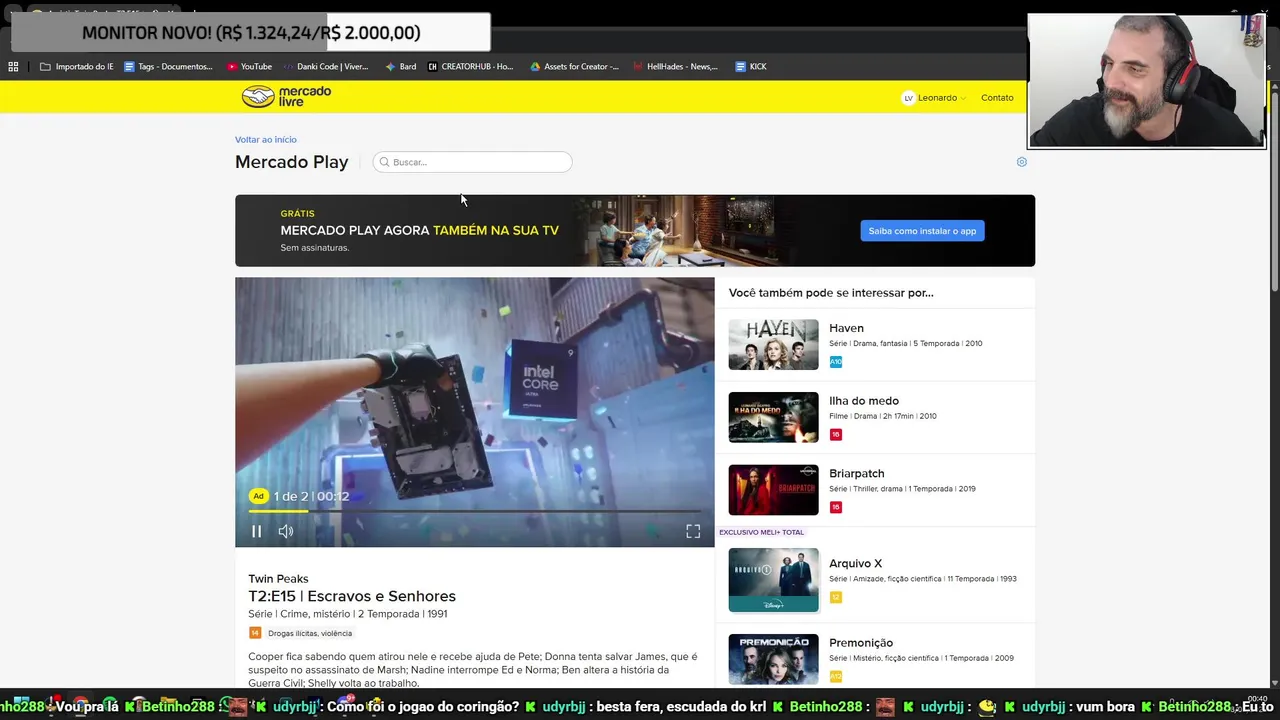Click the MONITOR NOVO donation goal bar
The width and height of the screenshot is (1280, 720).
[x=251, y=33]
